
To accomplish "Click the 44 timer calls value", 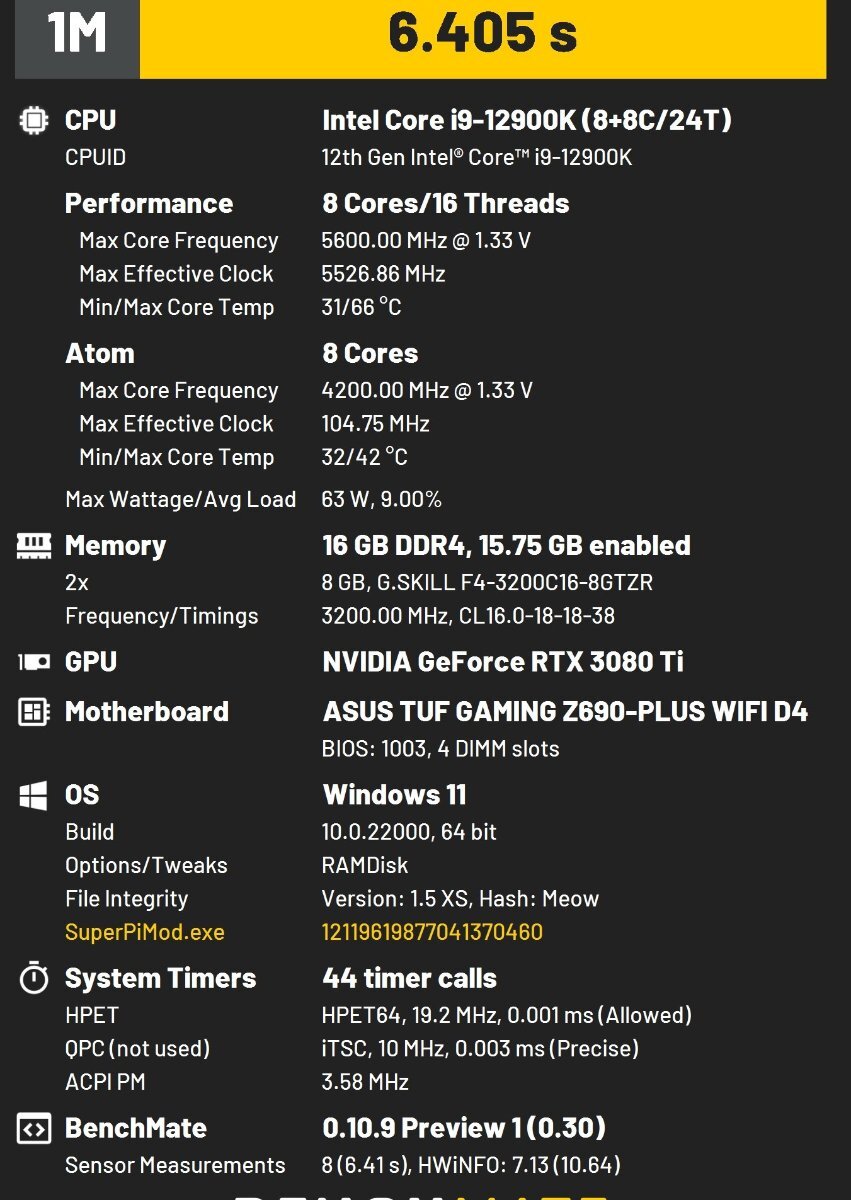I will pos(410,978).
